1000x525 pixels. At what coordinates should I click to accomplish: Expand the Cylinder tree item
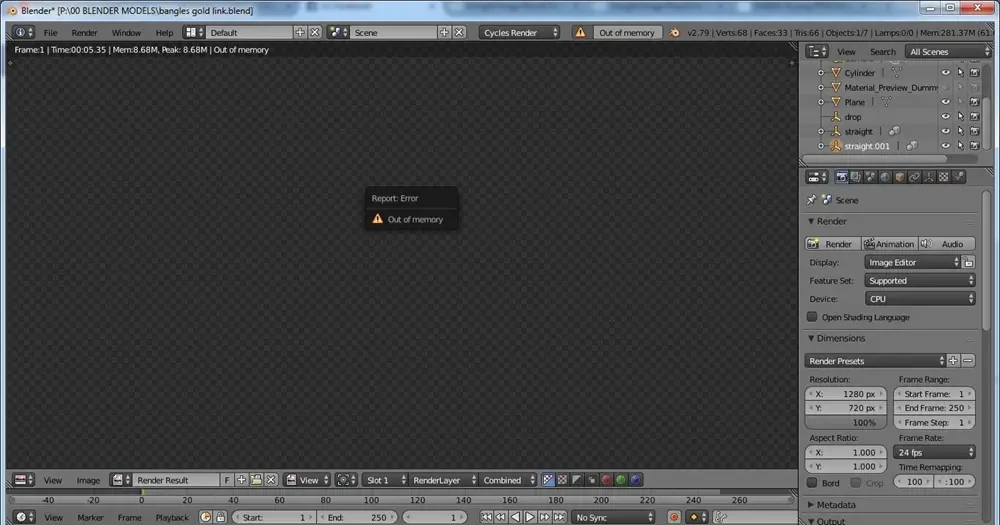tap(821, 73)
